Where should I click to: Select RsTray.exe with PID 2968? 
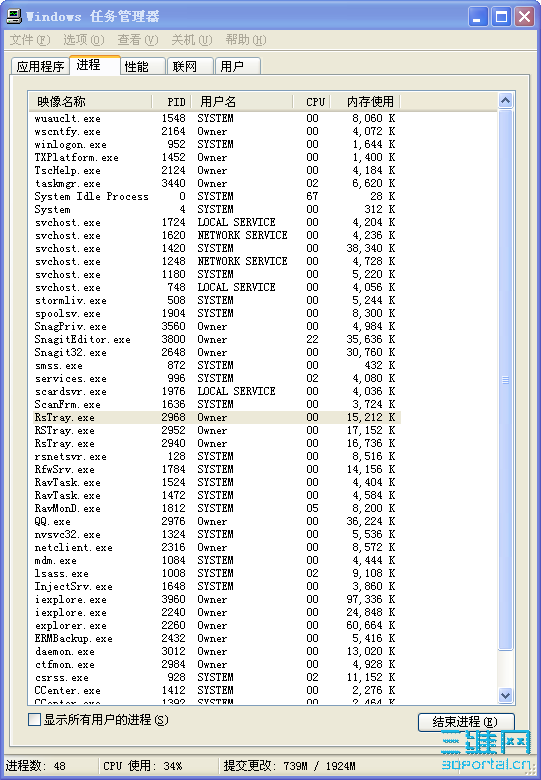217,417
